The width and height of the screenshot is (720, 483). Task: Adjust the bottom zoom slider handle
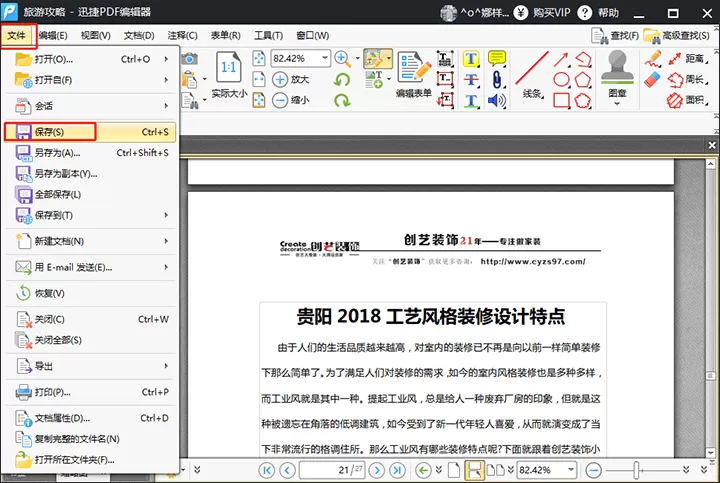636,470
